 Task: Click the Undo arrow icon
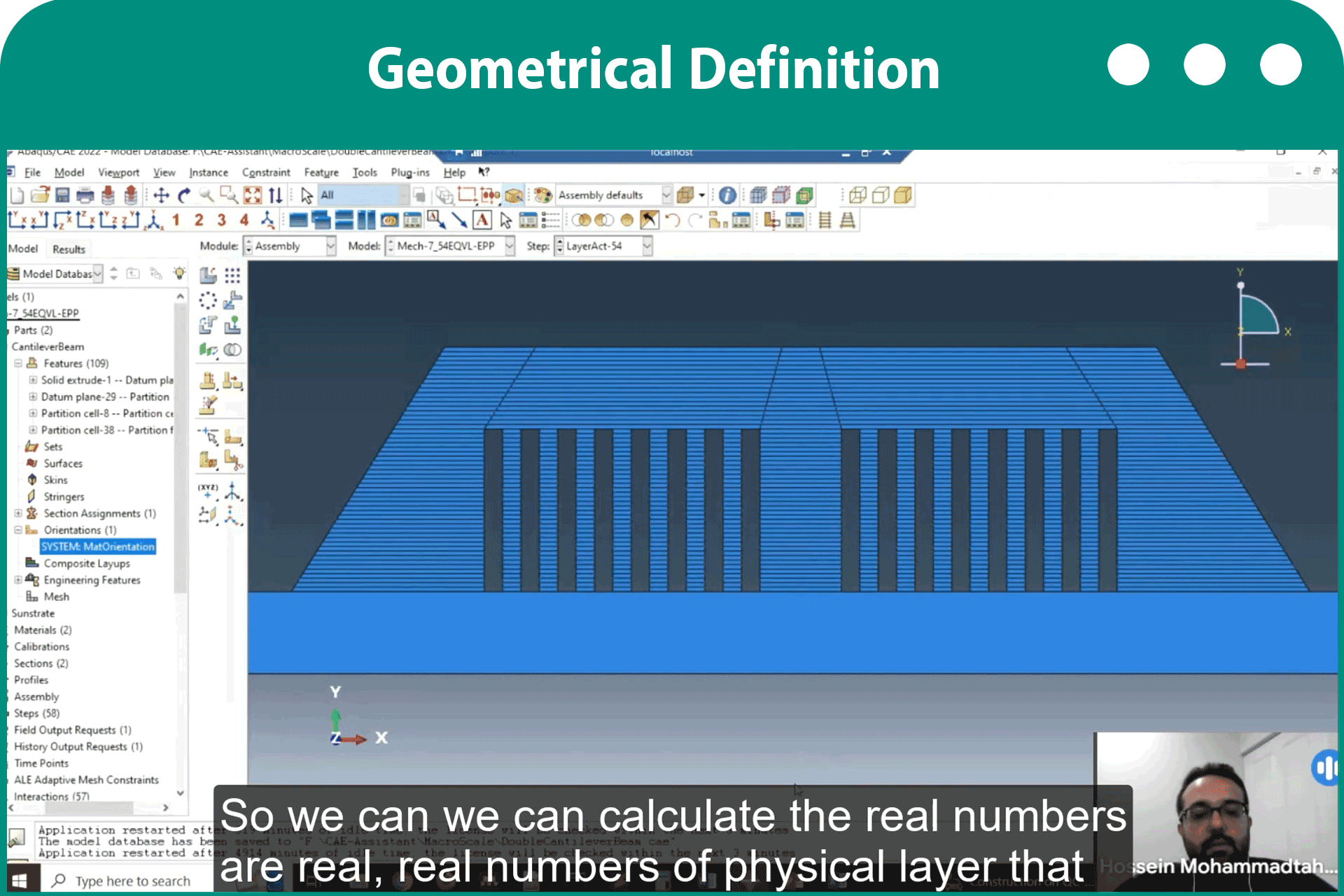tap(673, 220)
